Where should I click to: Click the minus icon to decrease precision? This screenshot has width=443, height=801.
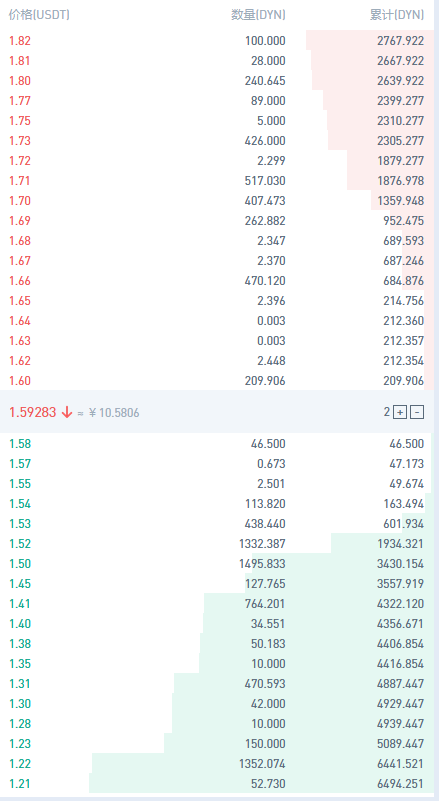coord(417,413)
